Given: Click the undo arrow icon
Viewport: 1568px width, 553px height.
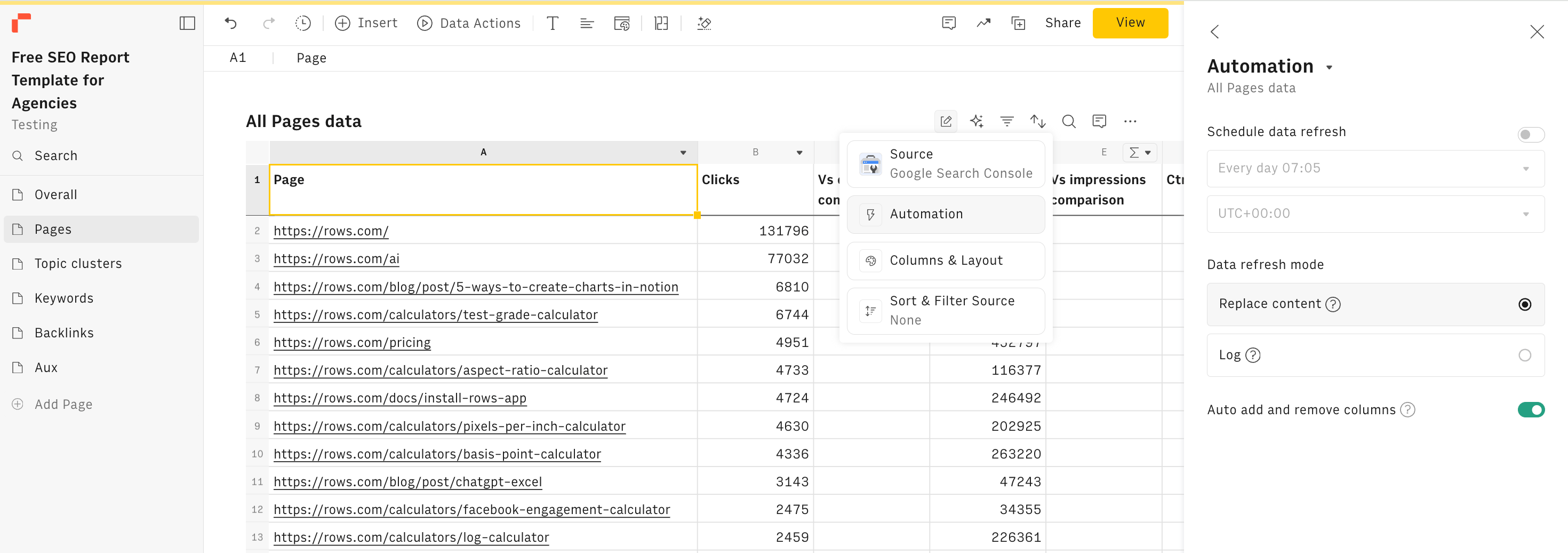Looking at the screenshot, I should (x=231, y=23).
